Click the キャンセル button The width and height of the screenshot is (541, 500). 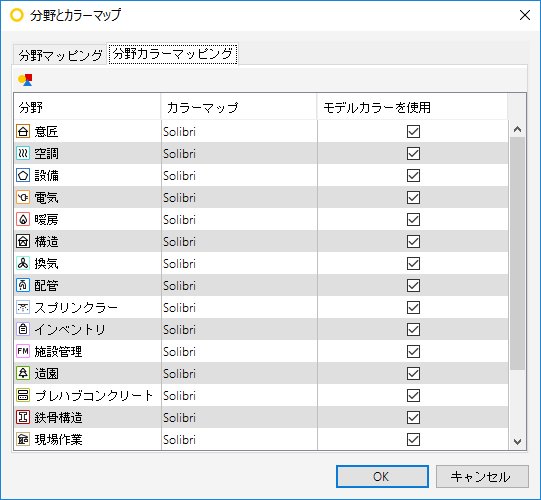tap(482, 477)
